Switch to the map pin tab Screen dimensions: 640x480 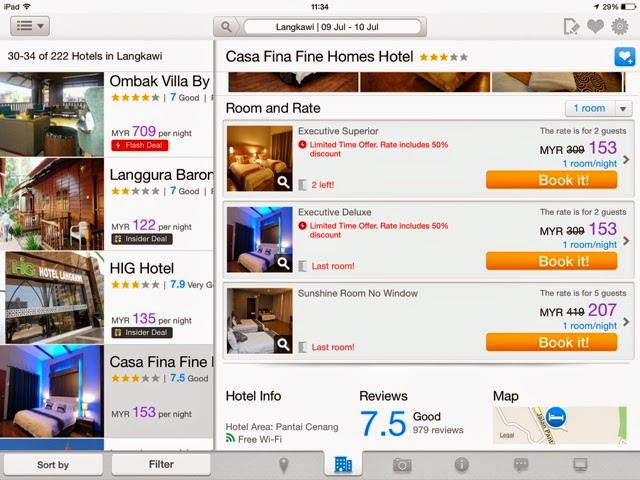284,465
